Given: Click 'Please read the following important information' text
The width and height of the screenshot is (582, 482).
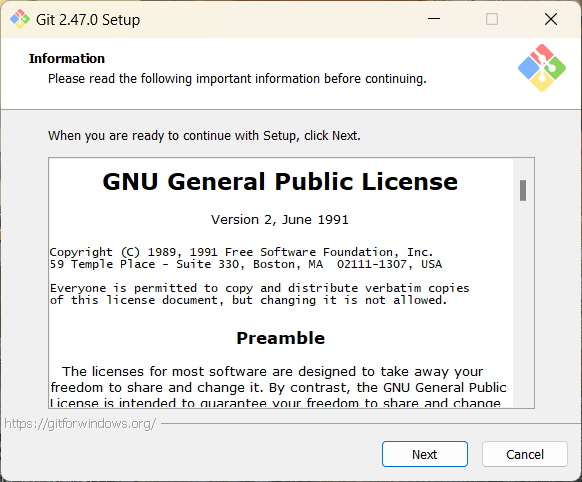Looking at the screenshot, I should 237,79.
